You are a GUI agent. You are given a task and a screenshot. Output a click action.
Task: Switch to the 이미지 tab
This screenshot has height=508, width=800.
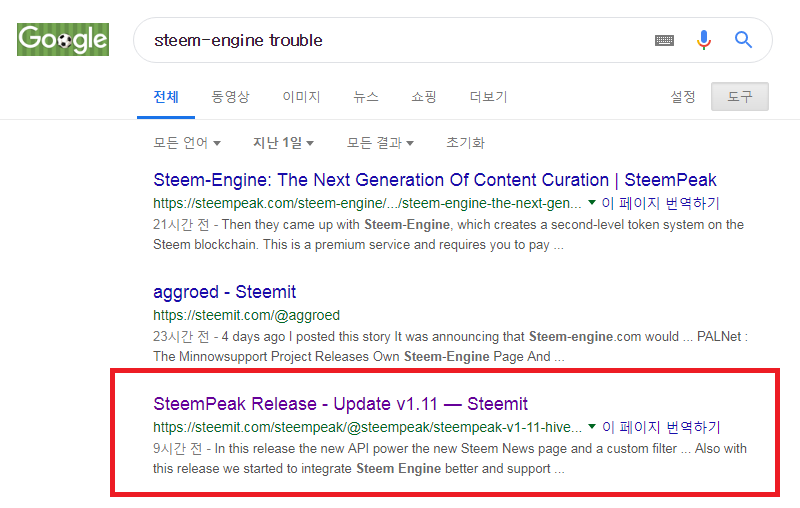(301, 96)
